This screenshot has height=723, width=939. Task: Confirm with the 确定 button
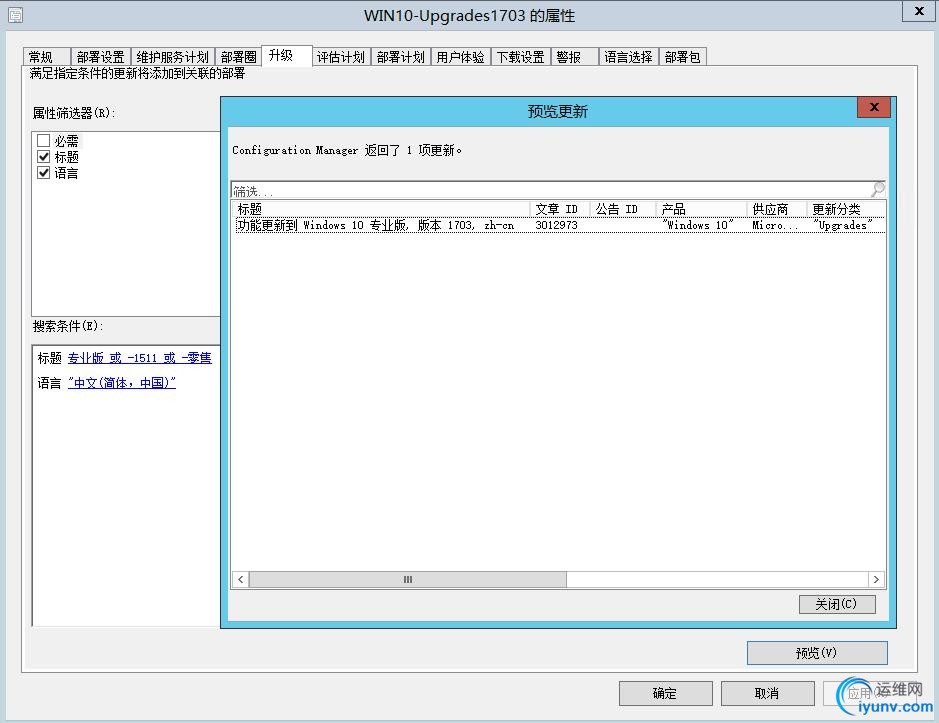point(665,693)
